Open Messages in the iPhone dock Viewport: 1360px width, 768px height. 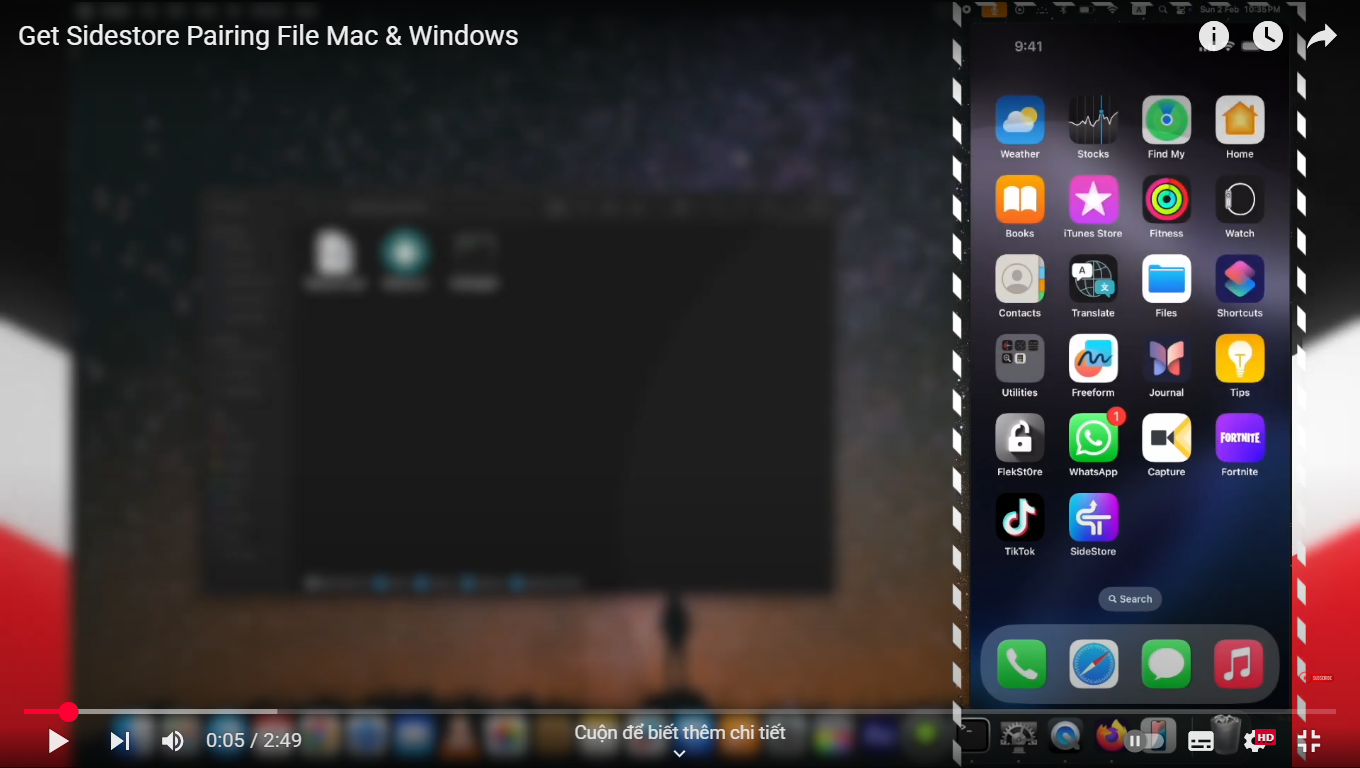pyautogui.click(x=1166, y=664)
